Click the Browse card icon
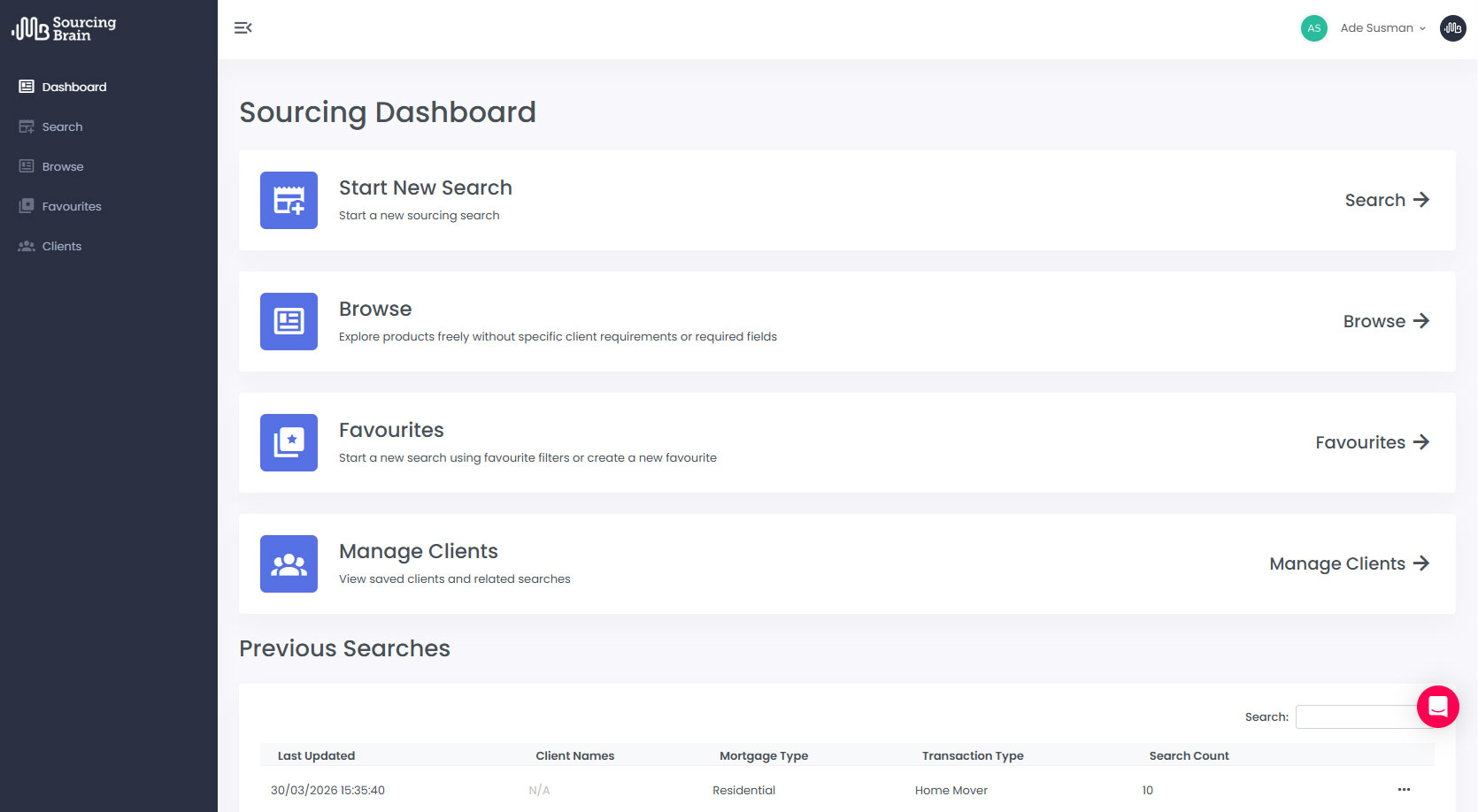 click(289, 321)
